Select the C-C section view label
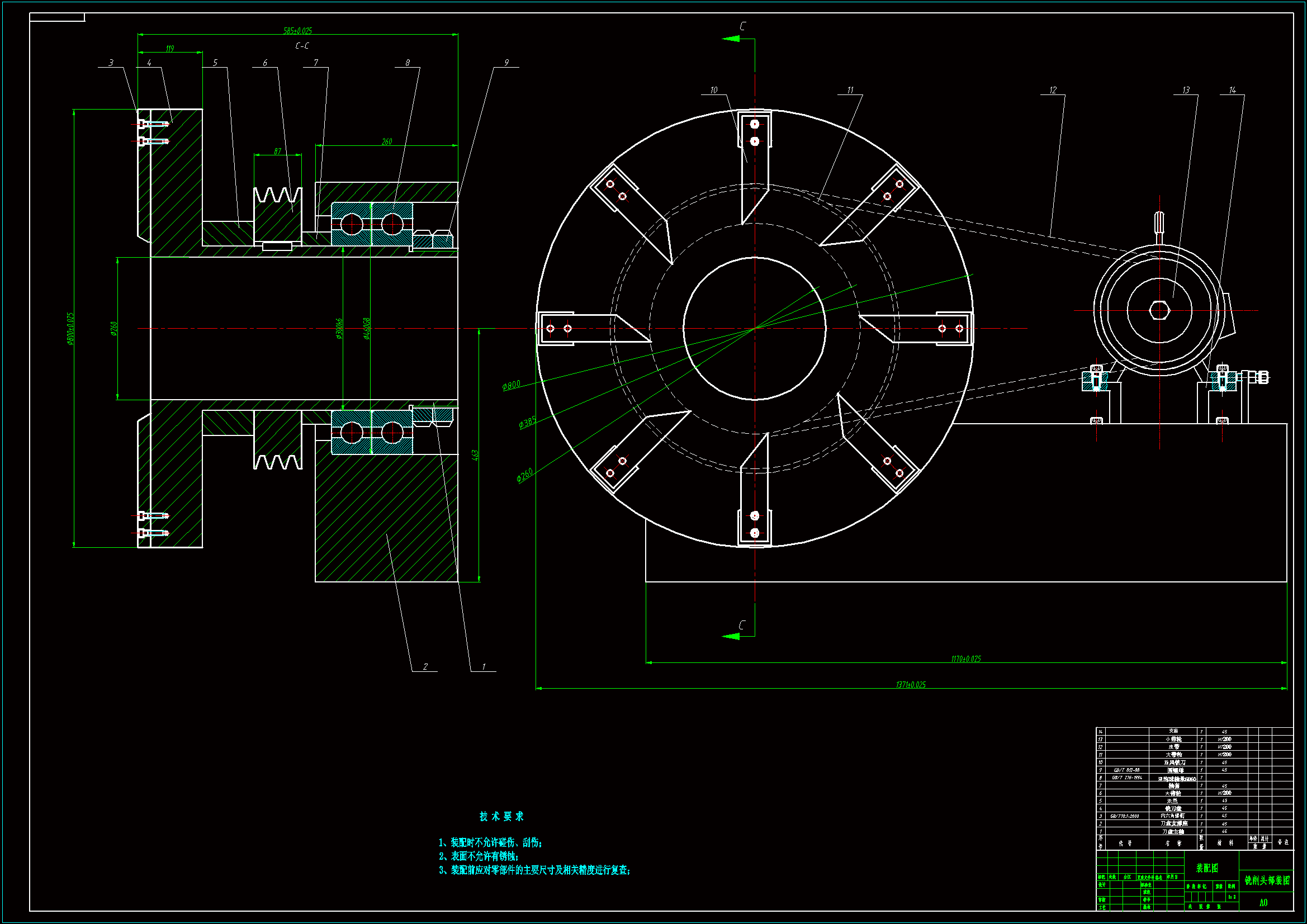Screen dimensions: 1307x924 pos(302,45)
